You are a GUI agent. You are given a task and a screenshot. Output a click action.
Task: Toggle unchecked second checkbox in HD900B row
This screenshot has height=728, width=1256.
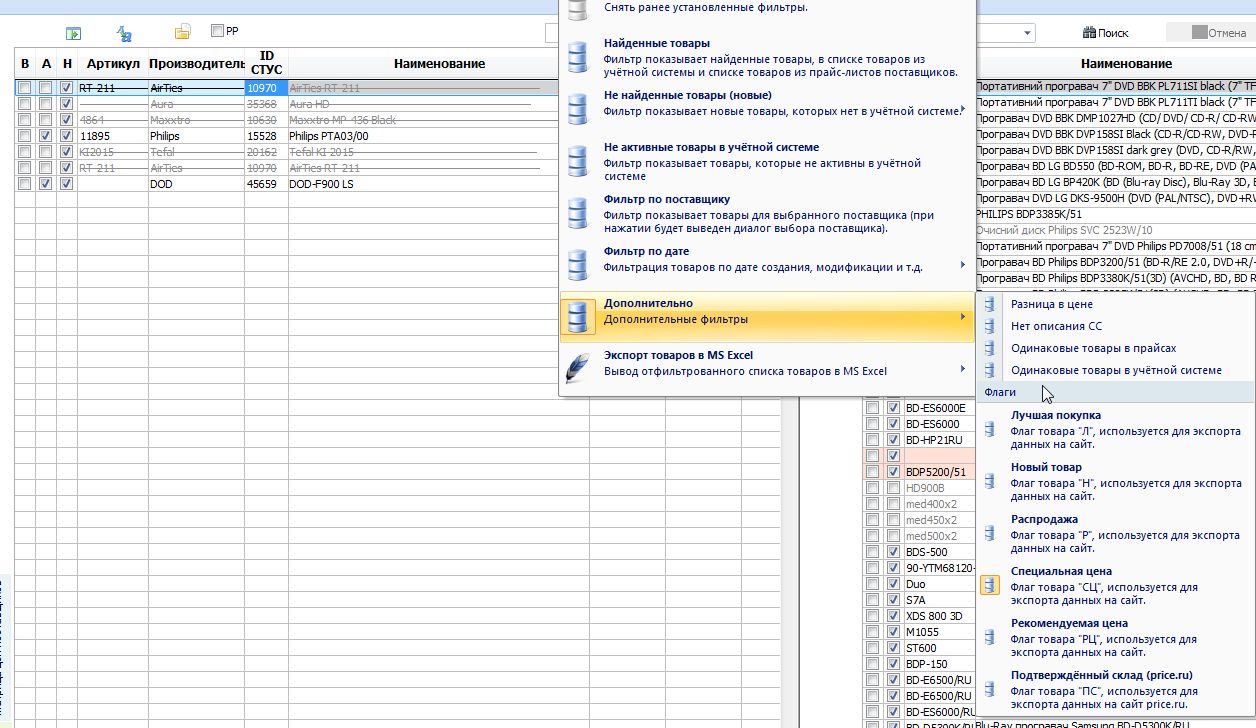[893, 488]
